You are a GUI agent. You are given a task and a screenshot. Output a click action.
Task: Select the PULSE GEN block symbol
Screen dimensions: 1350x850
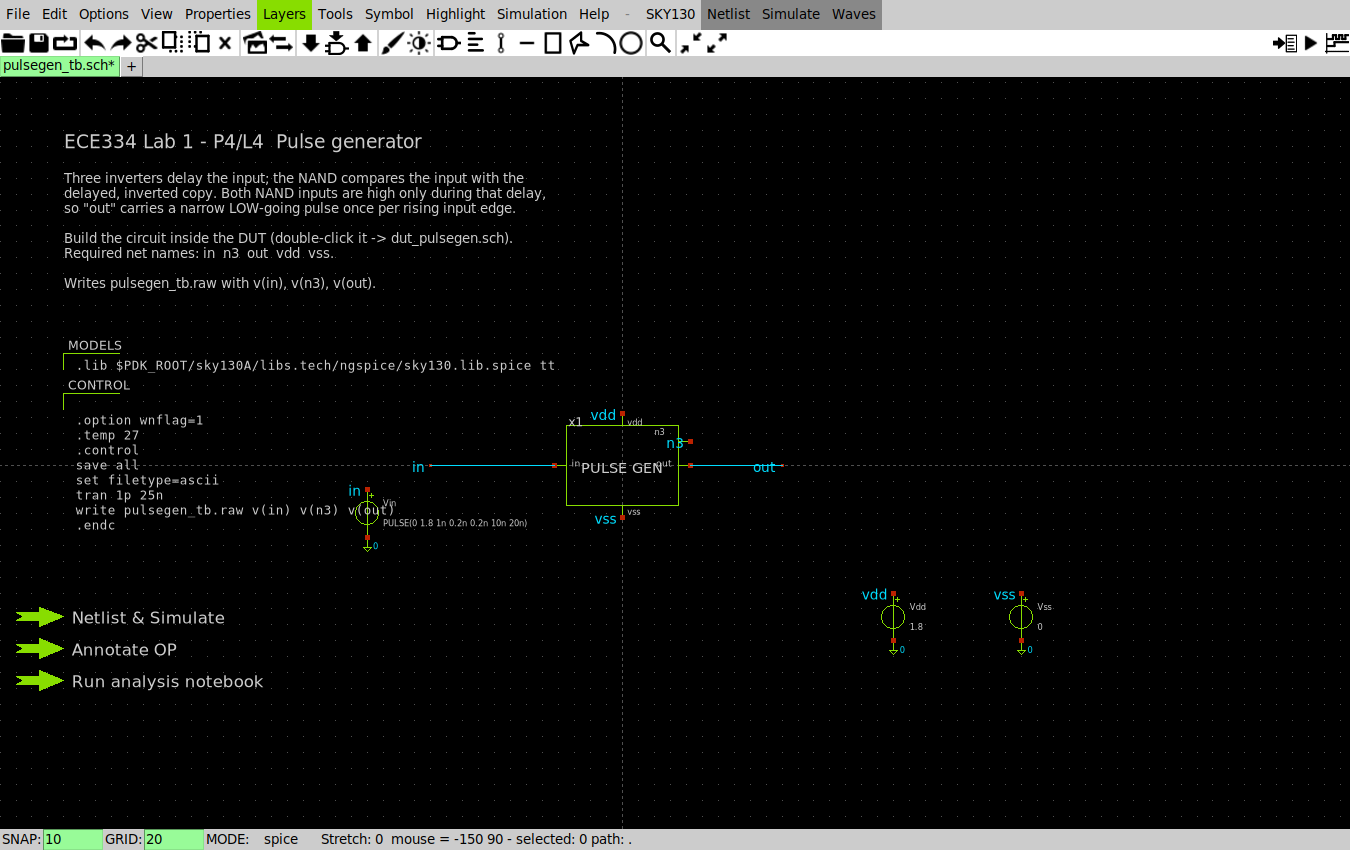(x=622, y=466)
